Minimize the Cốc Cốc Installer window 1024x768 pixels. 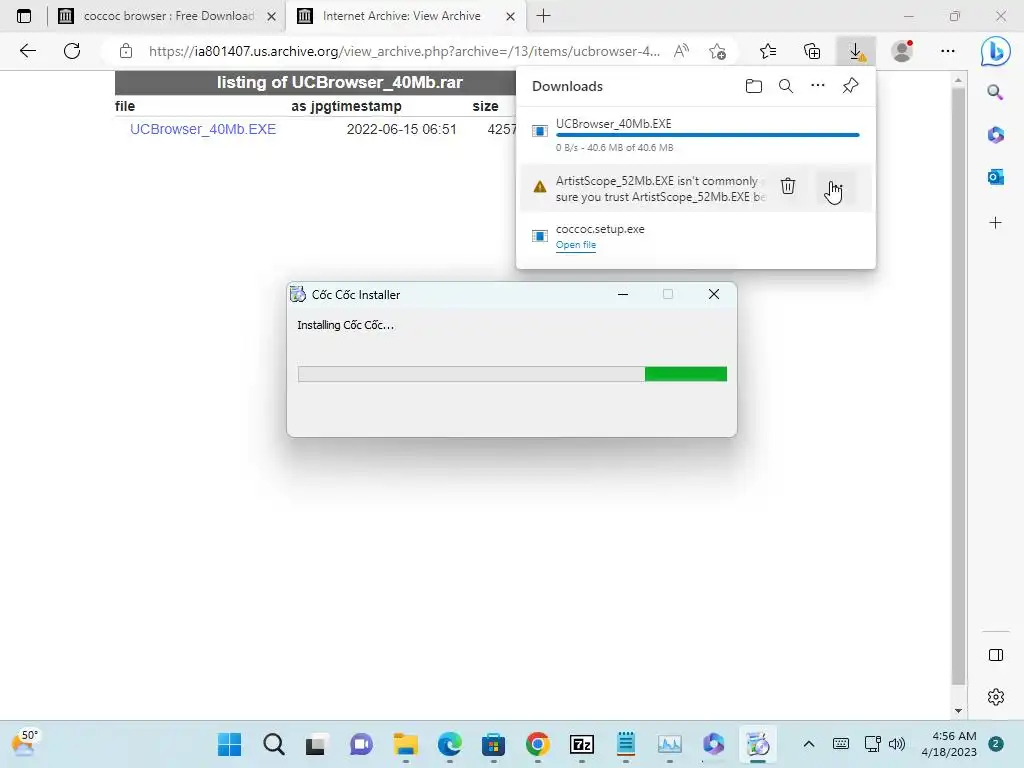point(622,295)
